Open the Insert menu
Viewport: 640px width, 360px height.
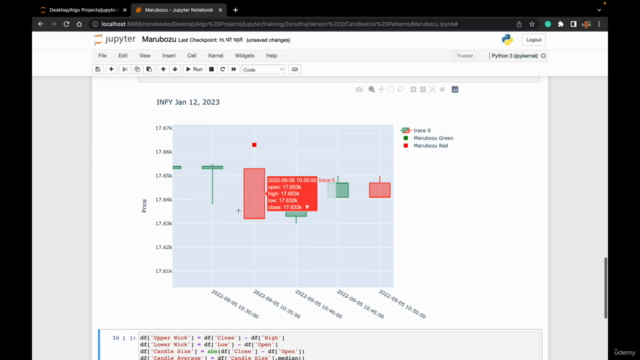tap(169, 56)
